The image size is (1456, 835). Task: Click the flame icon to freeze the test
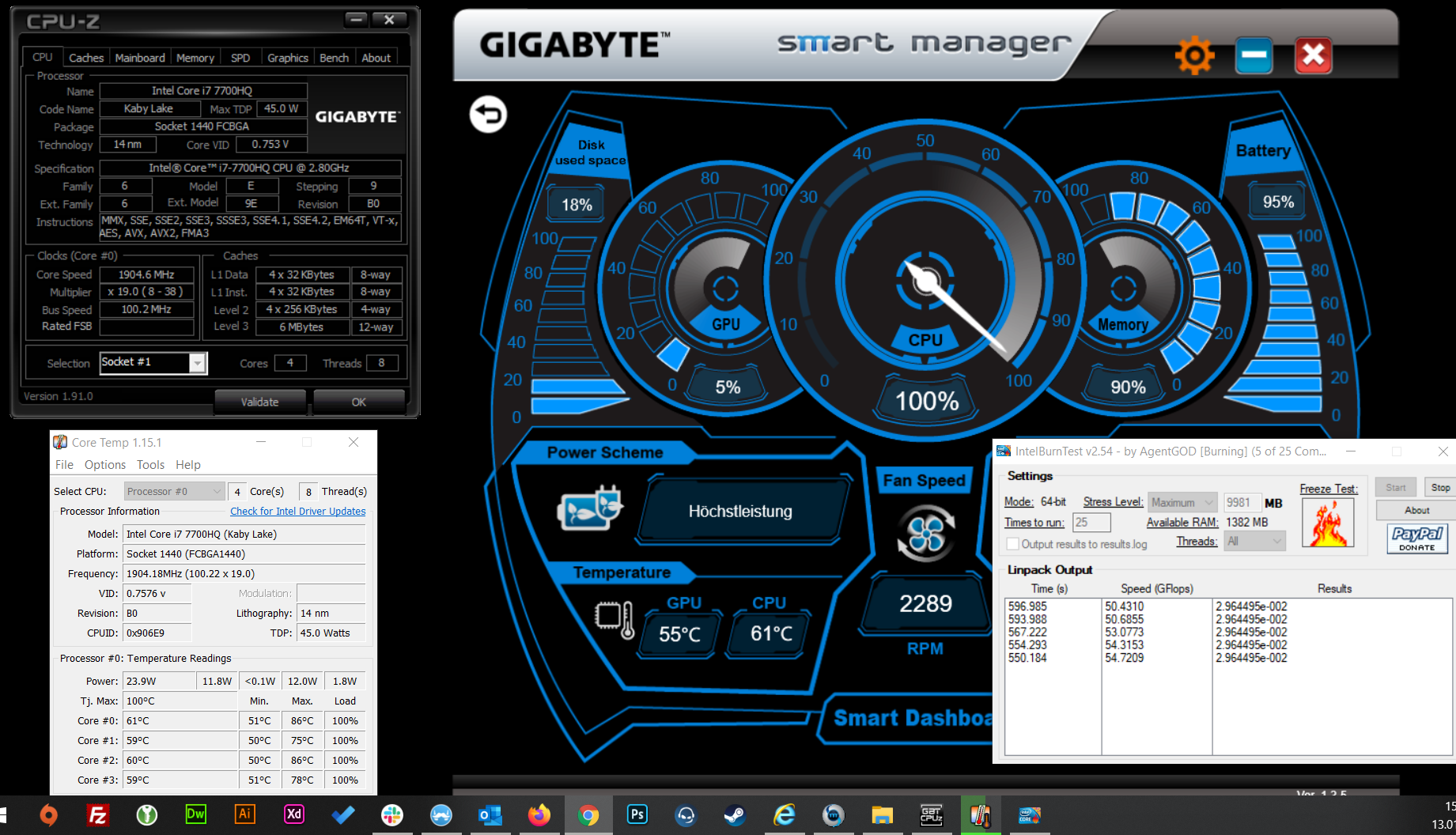pos(1328,523)
